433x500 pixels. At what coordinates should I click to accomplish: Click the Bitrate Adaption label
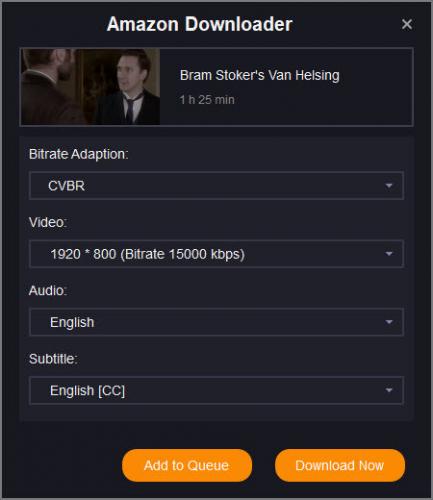click(79, 154)
